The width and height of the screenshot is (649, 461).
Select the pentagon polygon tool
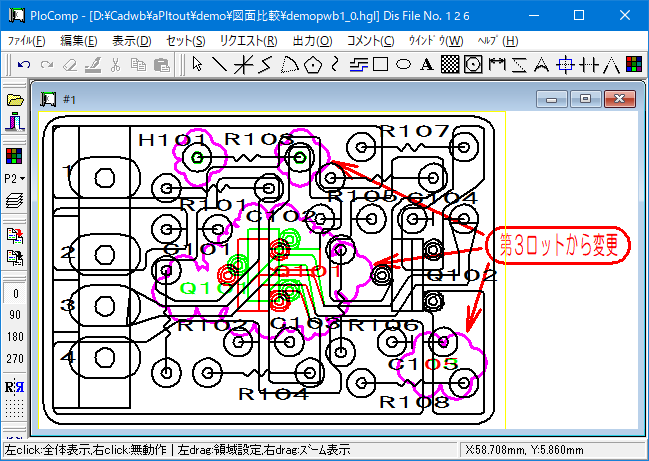coord(312,65)
